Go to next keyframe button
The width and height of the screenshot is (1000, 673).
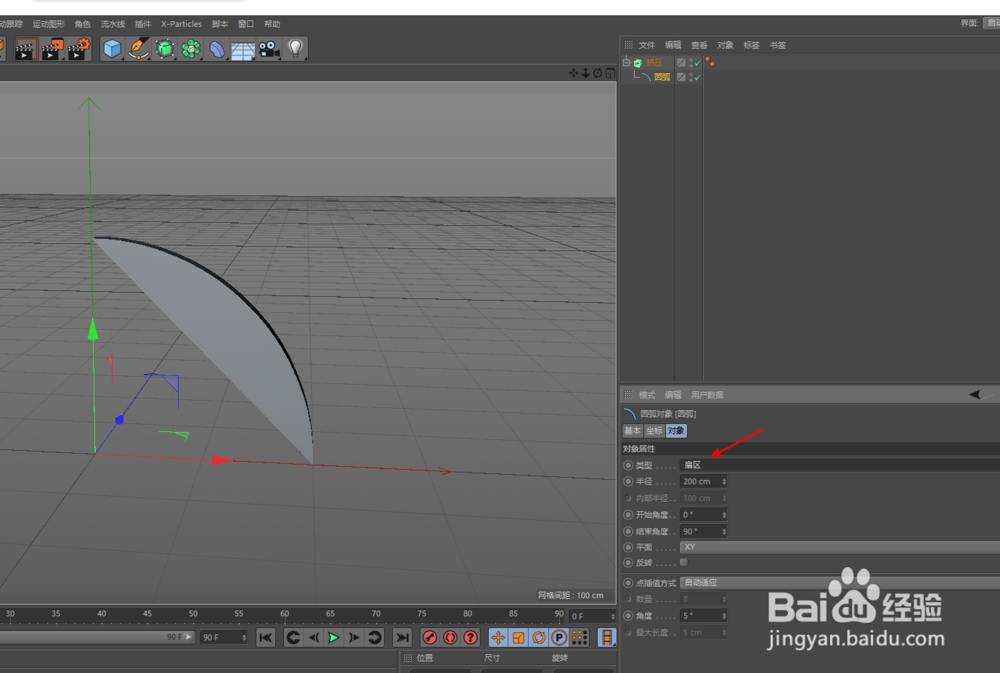tap(375, 637)
